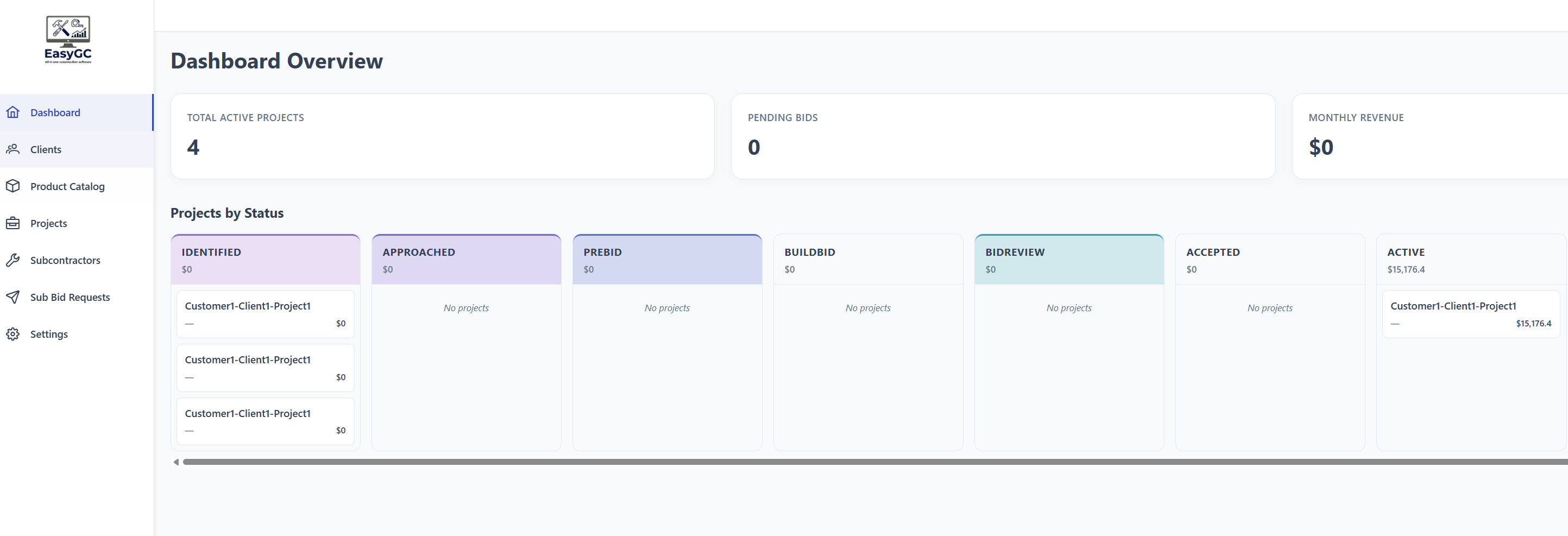Click the Monthly Revenue summary card
Screen dimensions: 1568x536
1431,136
